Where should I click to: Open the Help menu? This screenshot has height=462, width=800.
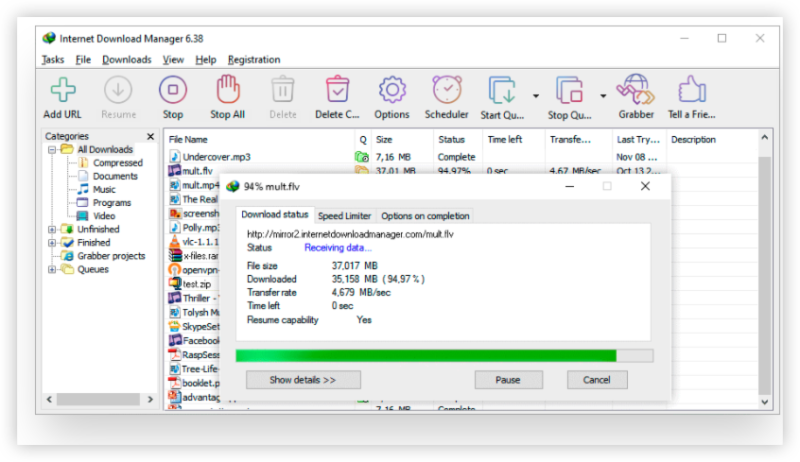(x=206, y=60)
